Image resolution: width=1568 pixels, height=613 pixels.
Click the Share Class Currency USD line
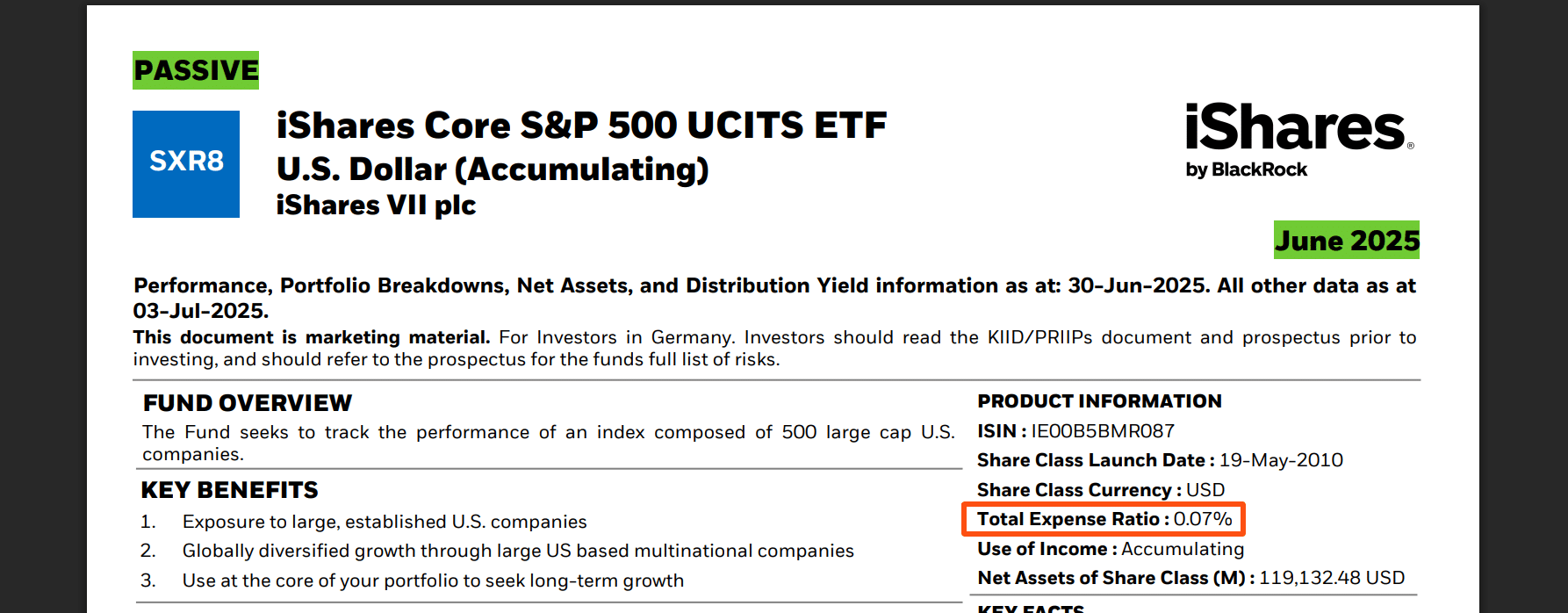tap(1101, 490)
